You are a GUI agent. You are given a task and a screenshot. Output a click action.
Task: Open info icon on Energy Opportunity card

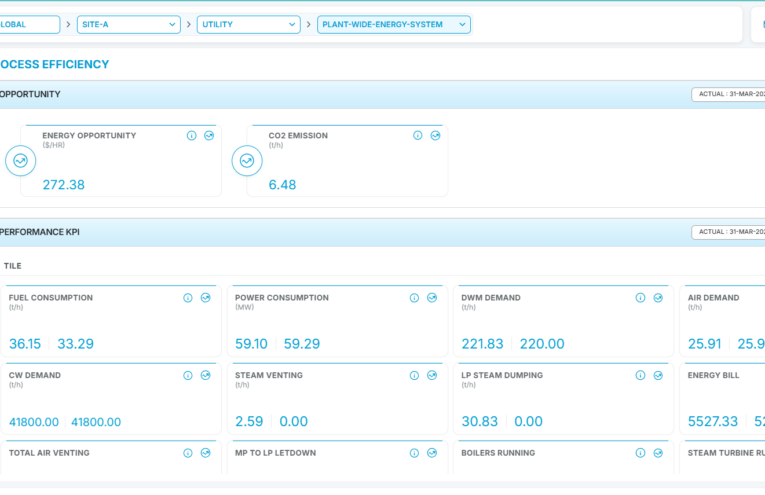coord(191,136)
